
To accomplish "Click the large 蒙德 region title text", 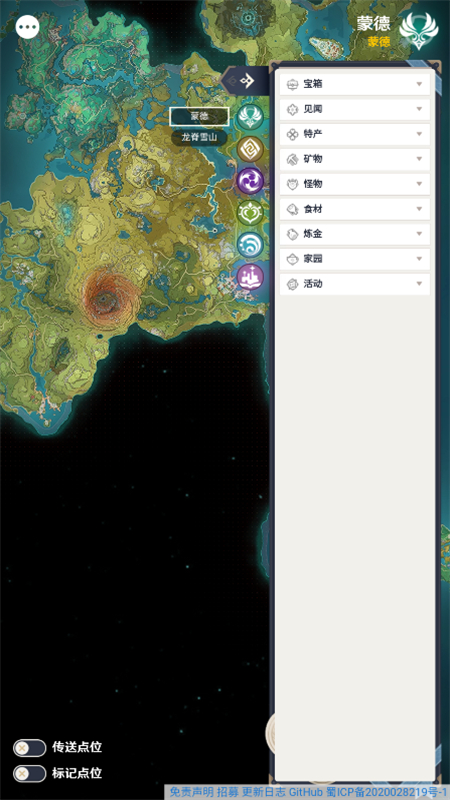I will pos(373,23).
